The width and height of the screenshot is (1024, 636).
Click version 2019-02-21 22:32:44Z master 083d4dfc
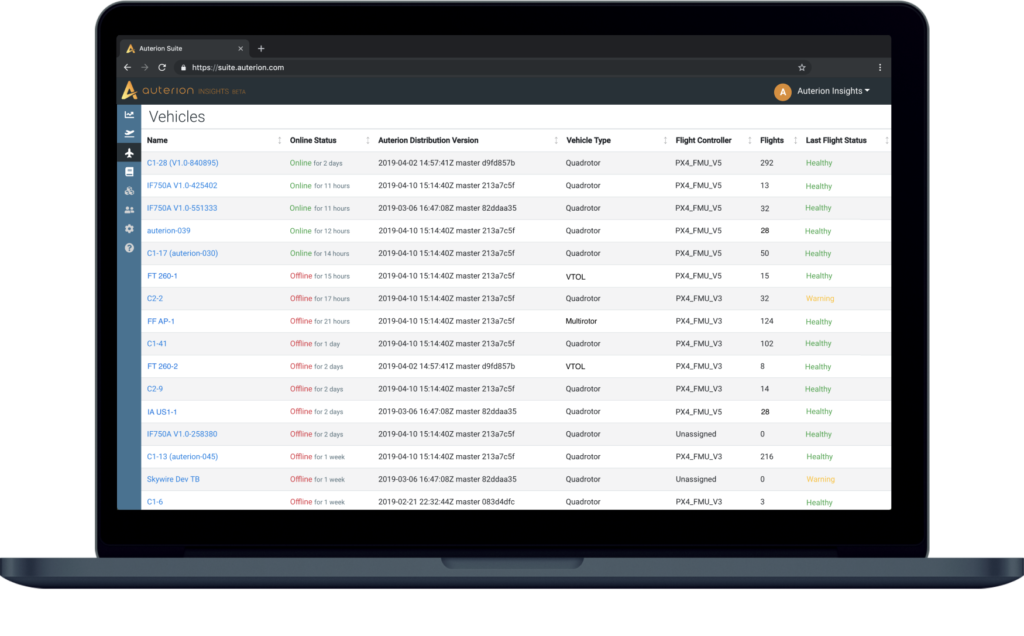[x=446, y=502]
